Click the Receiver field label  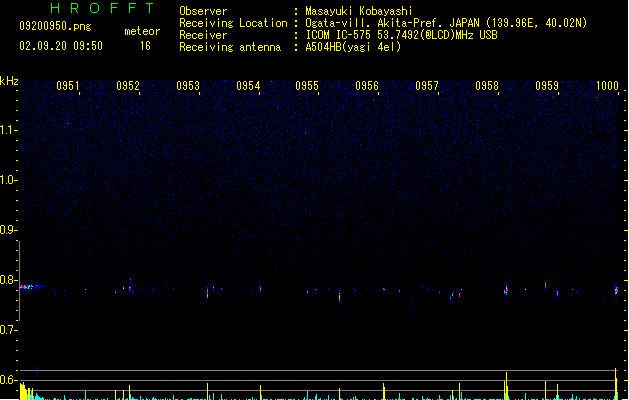[203, 35]
